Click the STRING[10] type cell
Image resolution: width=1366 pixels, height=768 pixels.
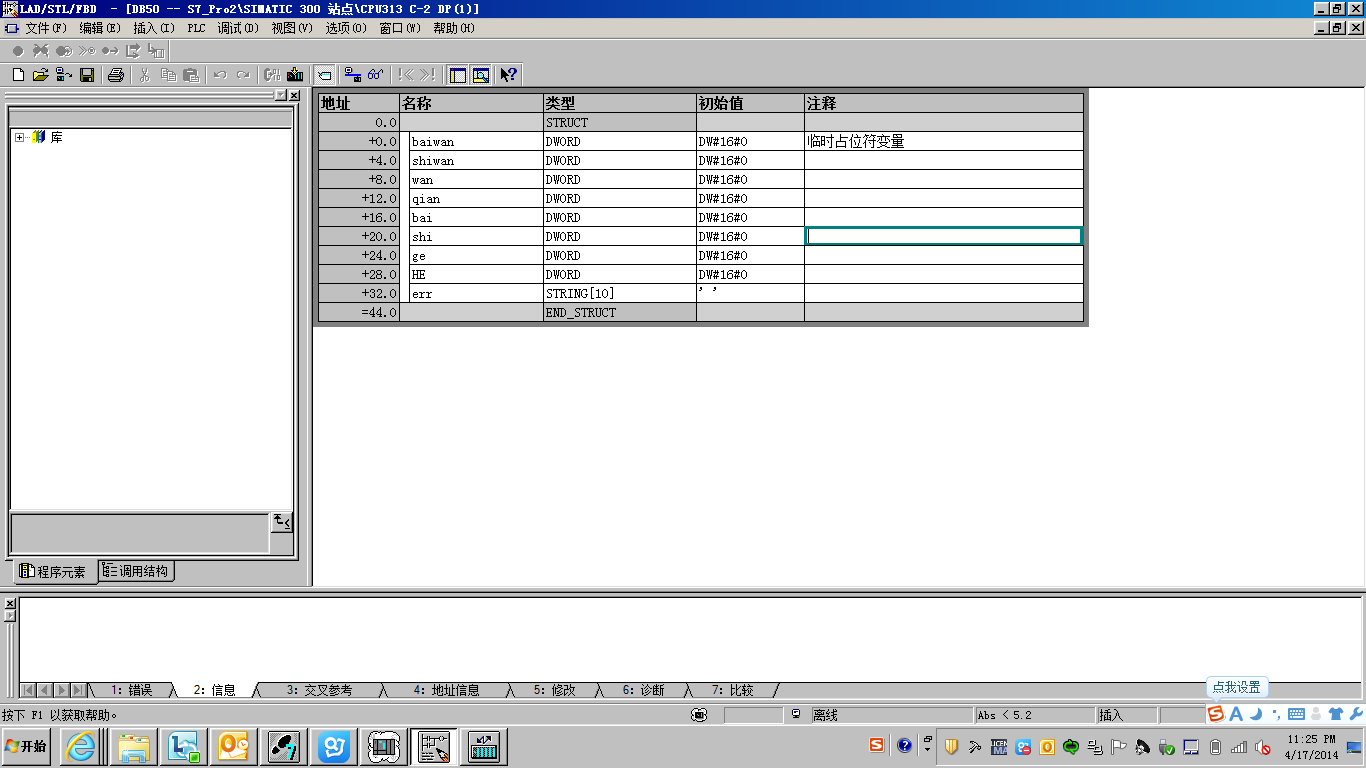(x=620, y=294)
